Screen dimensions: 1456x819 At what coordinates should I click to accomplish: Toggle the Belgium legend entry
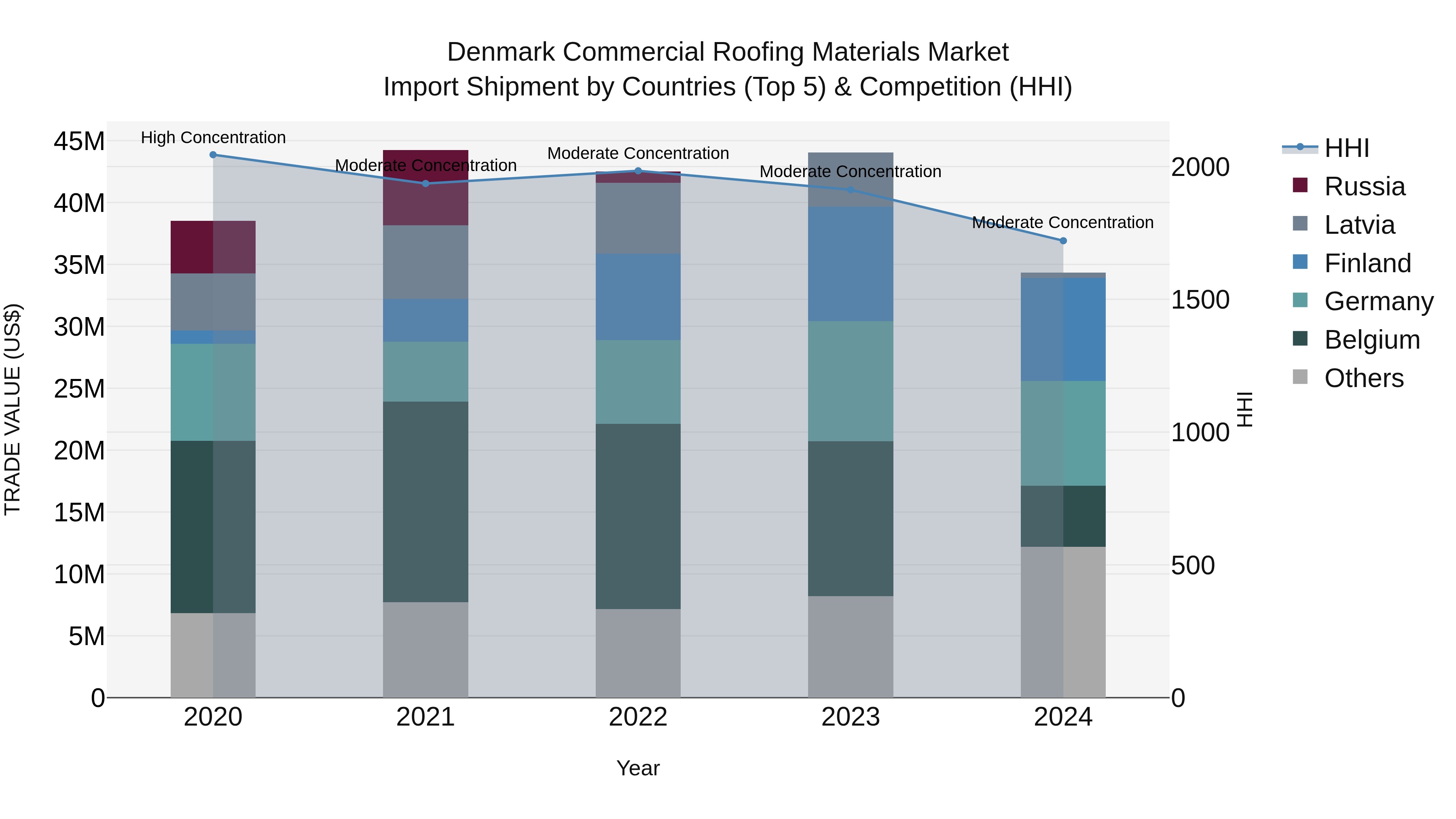point(1356,340)
